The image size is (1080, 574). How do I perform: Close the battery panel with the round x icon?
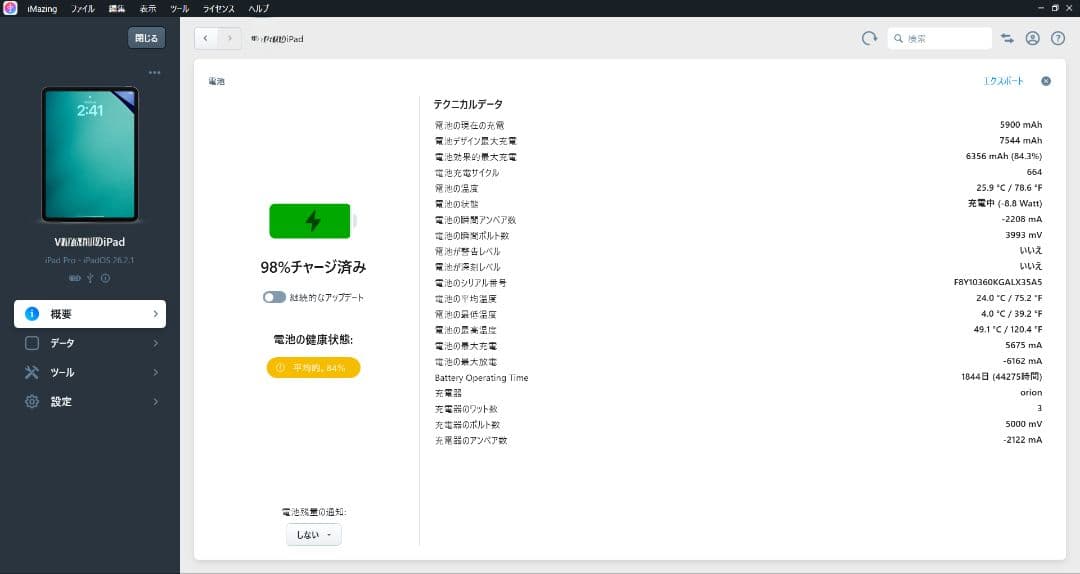click(1046, 81)
